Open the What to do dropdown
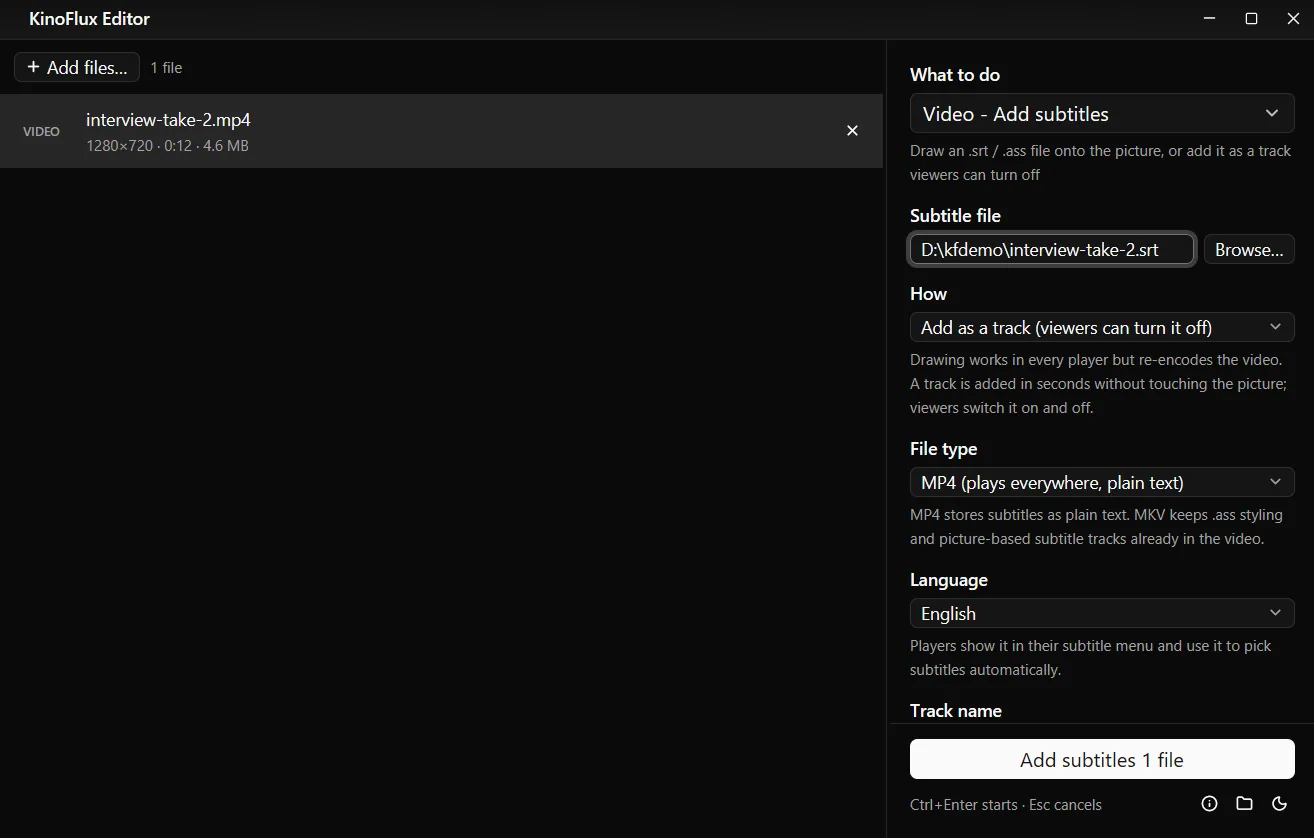The height and width of the screenshot is (838, 1314). click(x=1102, y=114)
